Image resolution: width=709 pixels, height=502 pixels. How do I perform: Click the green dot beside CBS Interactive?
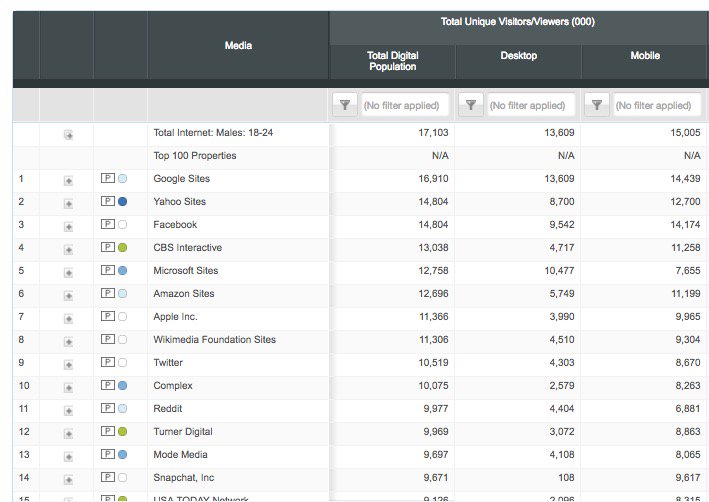click(x=123, y=248)
